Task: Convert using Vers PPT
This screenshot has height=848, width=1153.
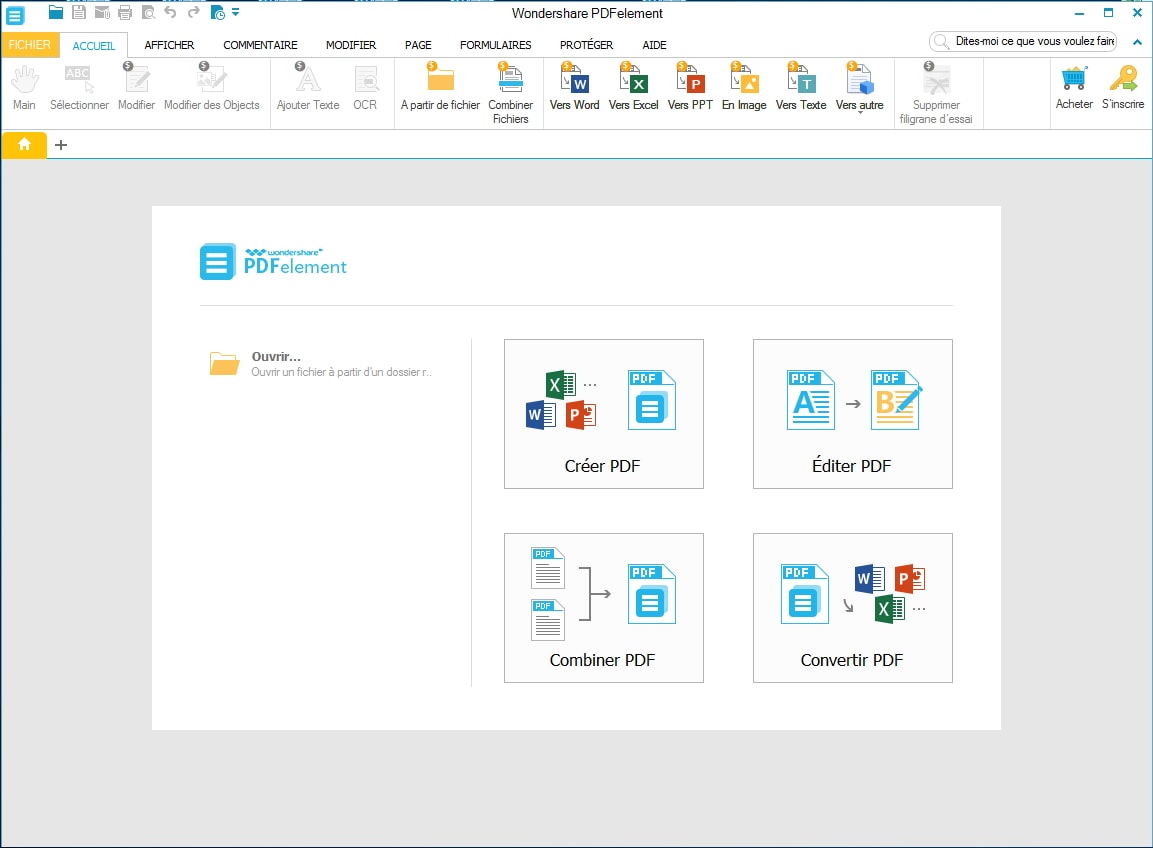Action: pyautogui.click(x=690, y=88)
